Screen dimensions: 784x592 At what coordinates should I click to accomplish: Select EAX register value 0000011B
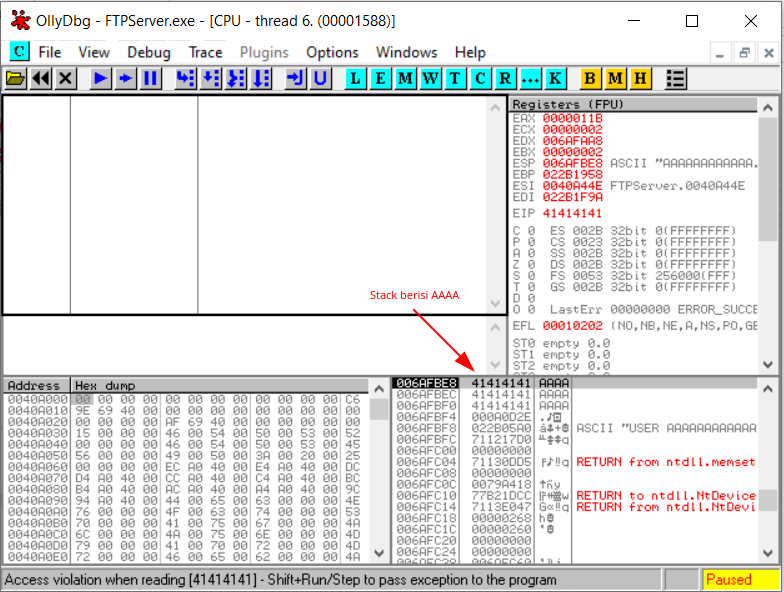pos(572,118)
